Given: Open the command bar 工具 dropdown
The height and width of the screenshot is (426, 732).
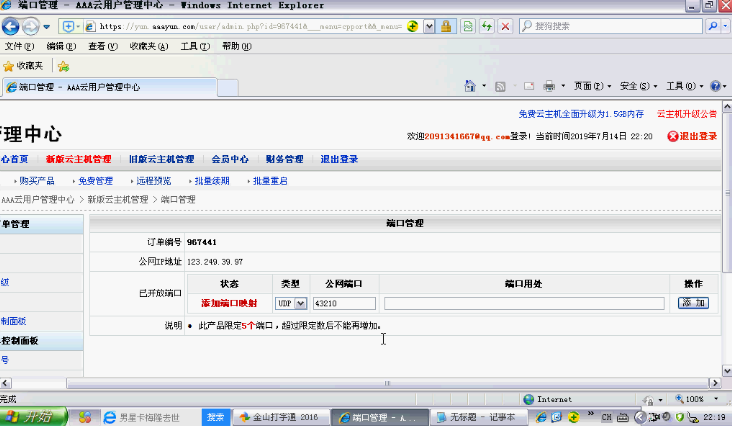Looking at the screenshot, I should point(684,86).
